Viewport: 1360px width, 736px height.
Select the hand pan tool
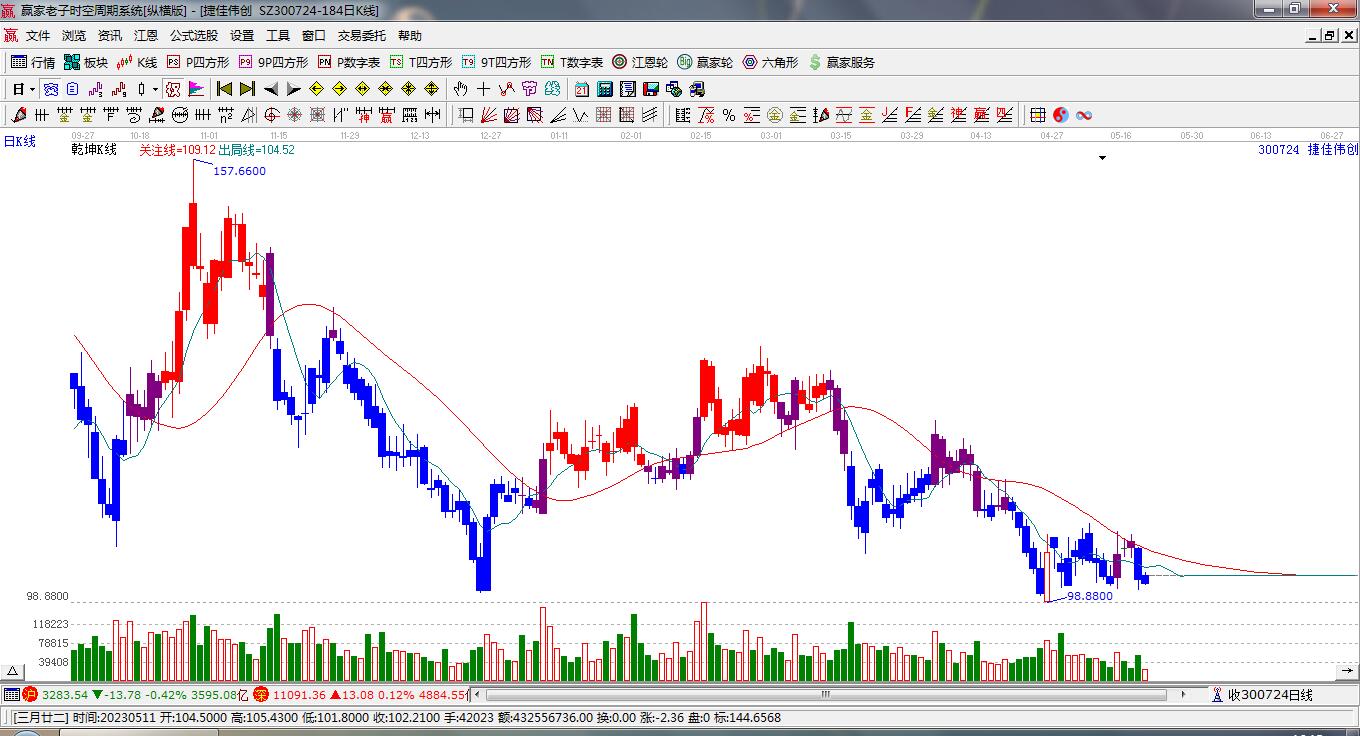[x=460, y=89]
